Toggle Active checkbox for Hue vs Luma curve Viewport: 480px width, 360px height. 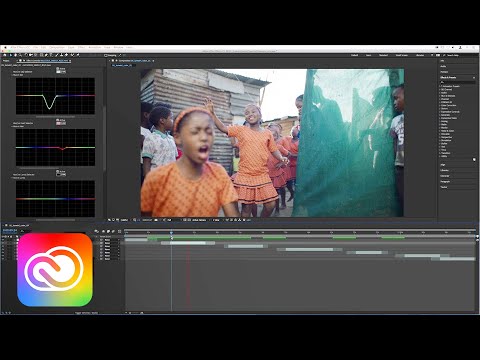click(x=57, y=171)
